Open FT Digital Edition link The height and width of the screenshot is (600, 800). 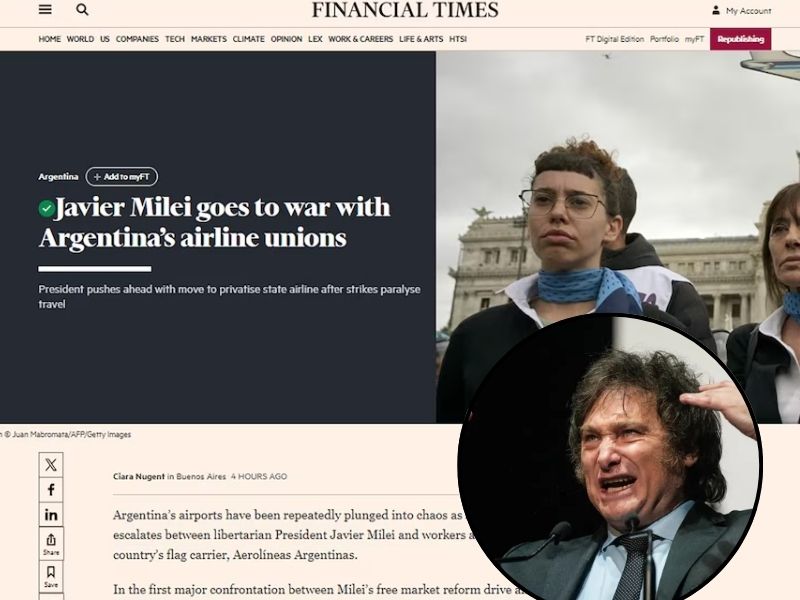(x=614, y=39)
